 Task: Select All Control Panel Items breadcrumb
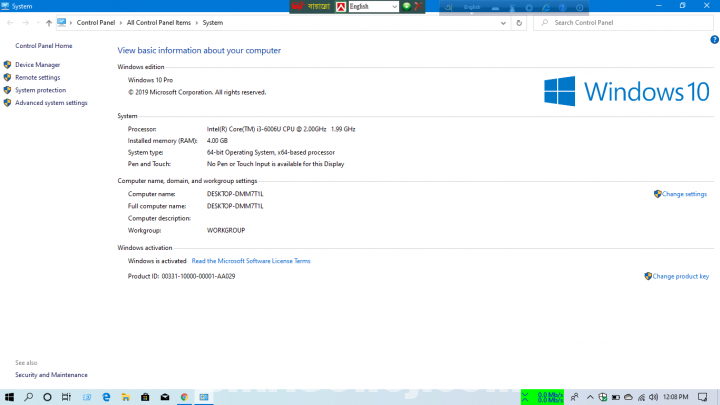click(x=158, y=22)
